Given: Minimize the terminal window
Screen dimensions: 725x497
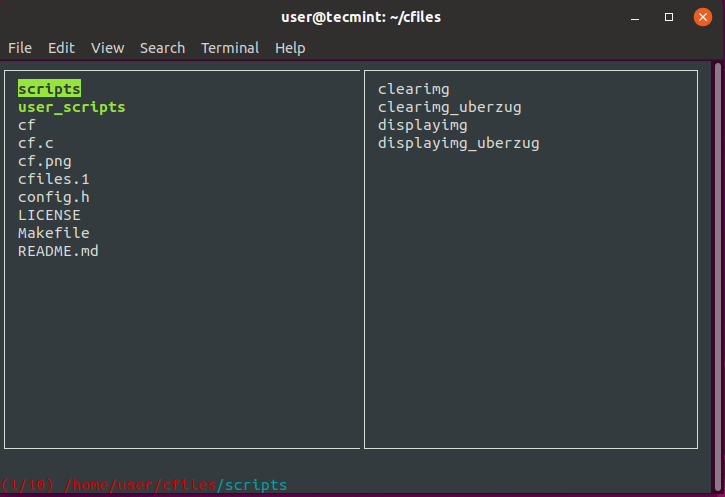Looking at the screenshot, I should (x=634, y=17).
